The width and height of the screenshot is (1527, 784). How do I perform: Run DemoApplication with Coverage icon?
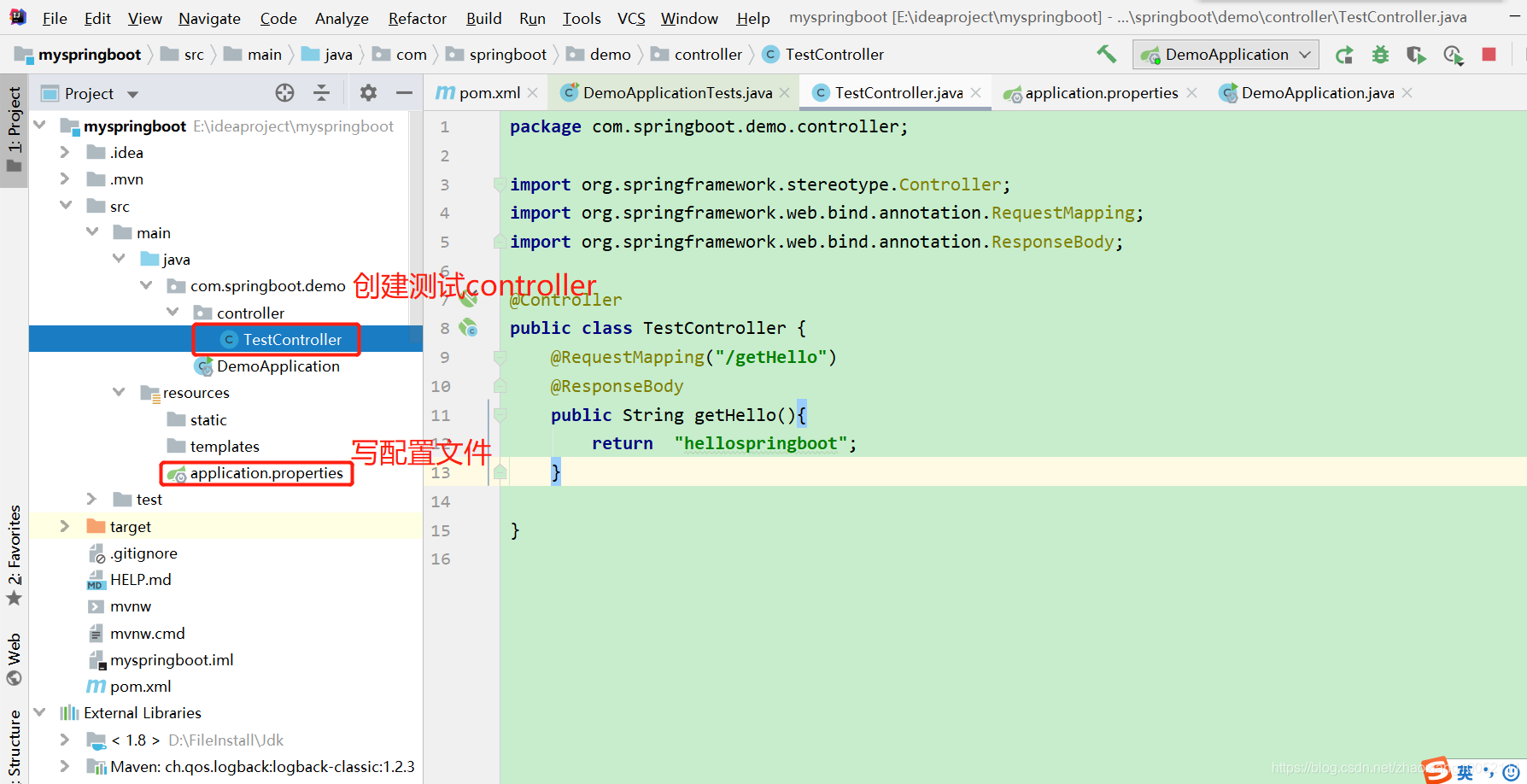click(x=1416, y=54)
